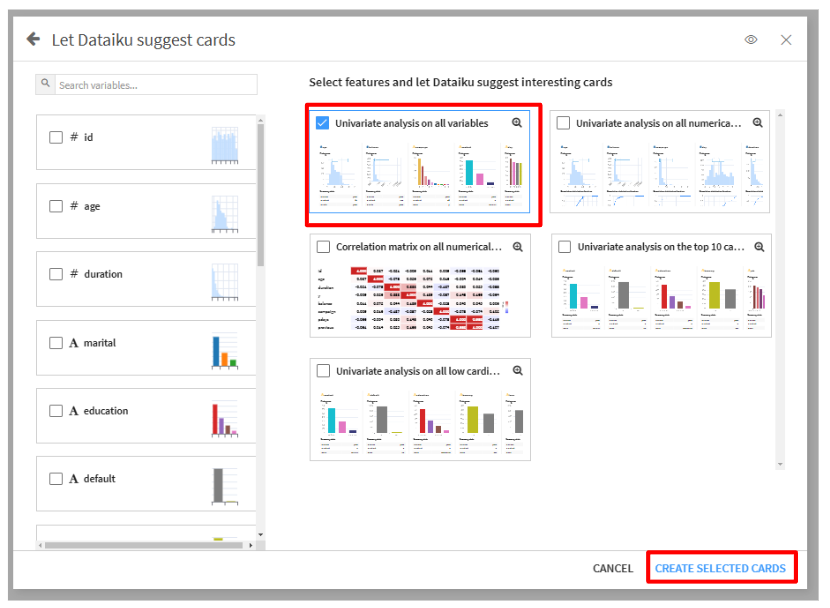Click horizontal scrollbar left arrow
Image resolution: width=830 pixels, height=608 pixels.
[x=41, y=545]
